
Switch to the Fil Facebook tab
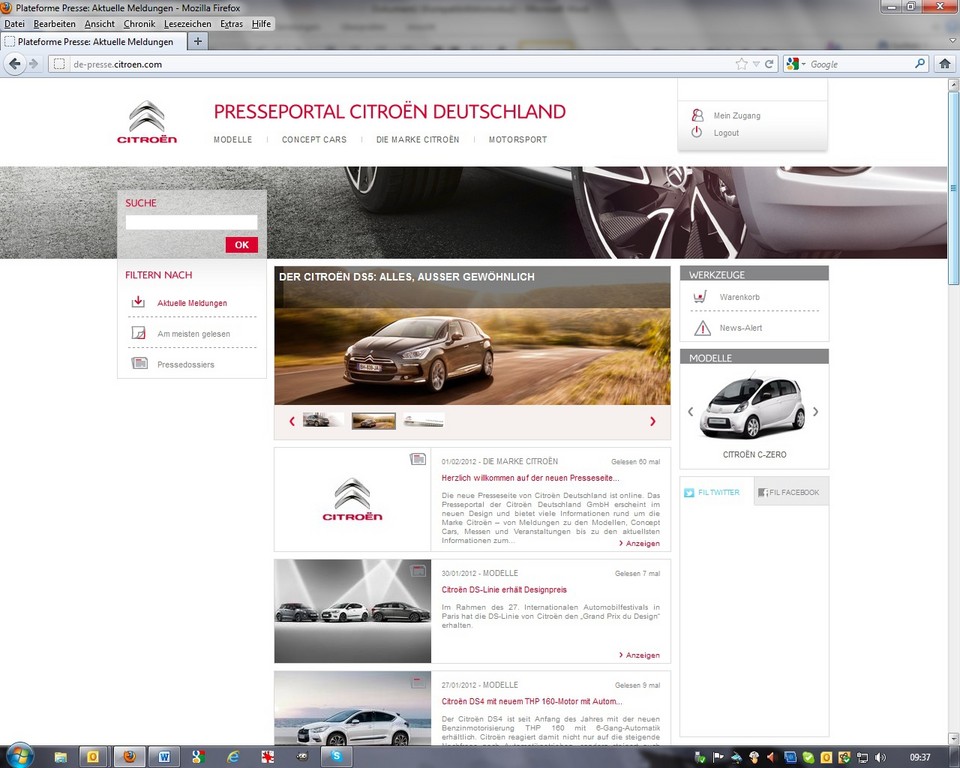[x=791, y=492]
